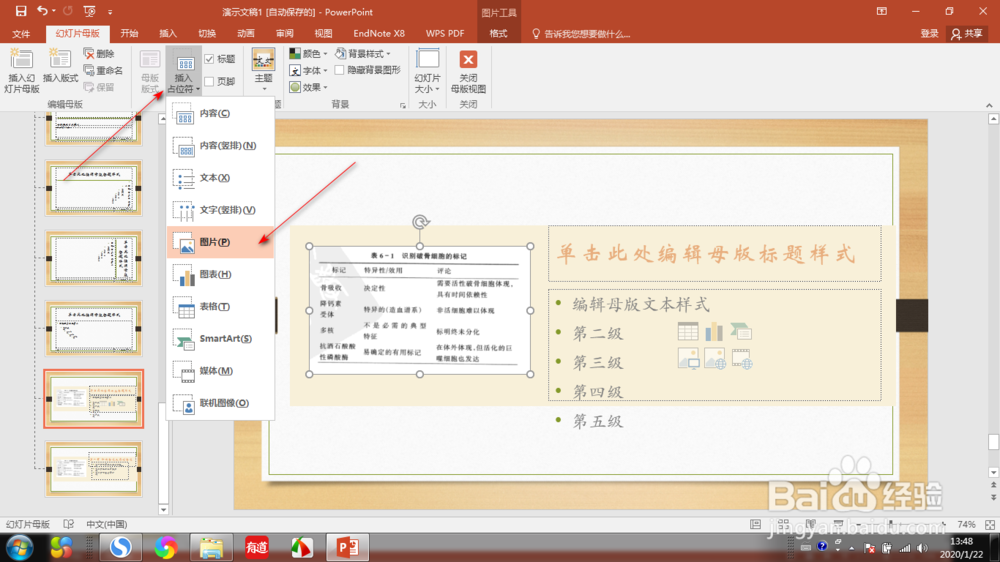Open the Colors (颜色) dropdown

pyautogui.click(x=308, y=54)
